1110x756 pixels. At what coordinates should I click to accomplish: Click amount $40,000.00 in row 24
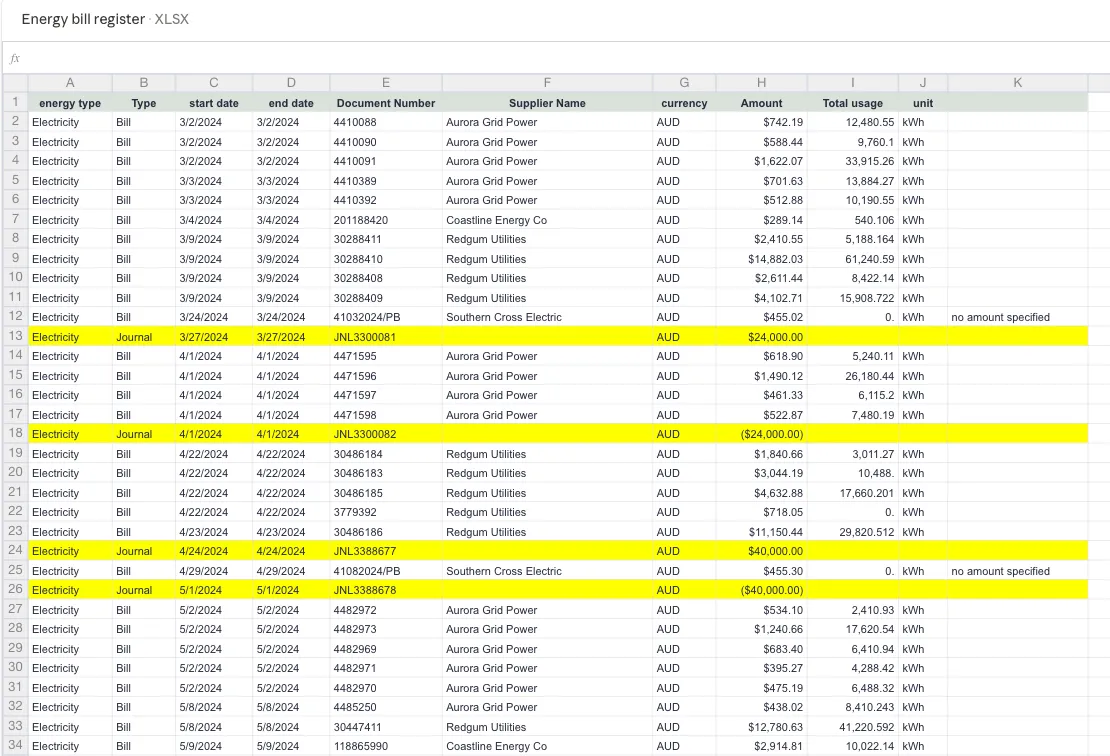pos(762,551)
